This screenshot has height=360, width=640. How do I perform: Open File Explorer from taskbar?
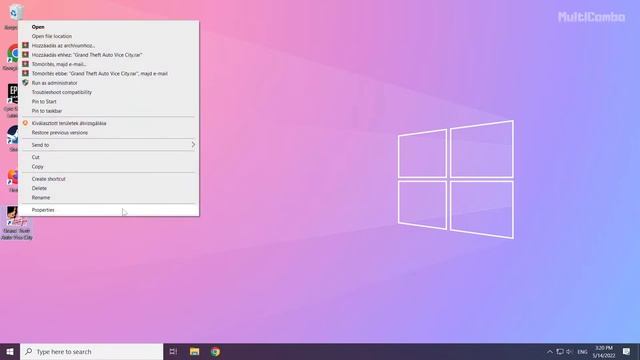[x=194, y=351]
